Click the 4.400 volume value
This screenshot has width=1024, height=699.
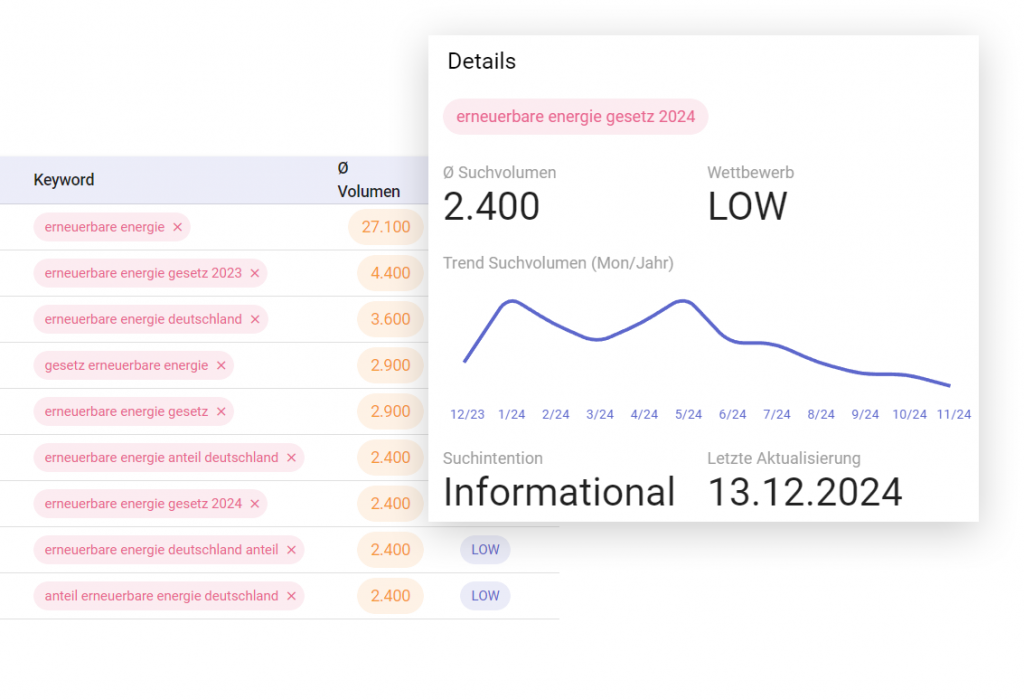pyautogui.click(x=390, y=273)
